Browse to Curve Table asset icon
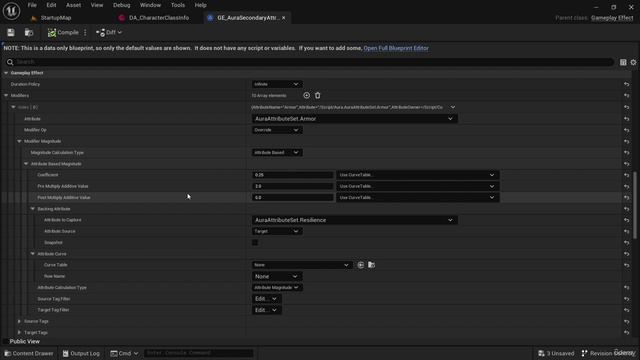 point(371,265)
